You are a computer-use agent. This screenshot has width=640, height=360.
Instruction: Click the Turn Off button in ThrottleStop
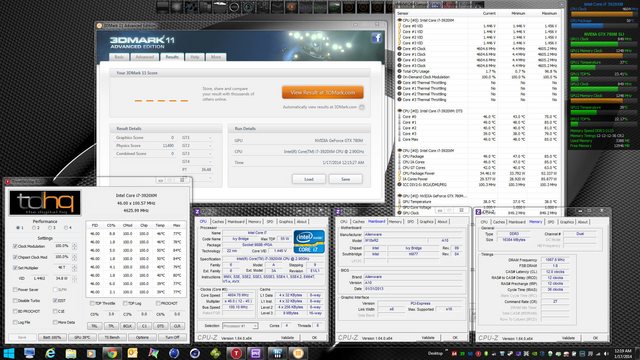pyautogui.click(x=172, y=338)
